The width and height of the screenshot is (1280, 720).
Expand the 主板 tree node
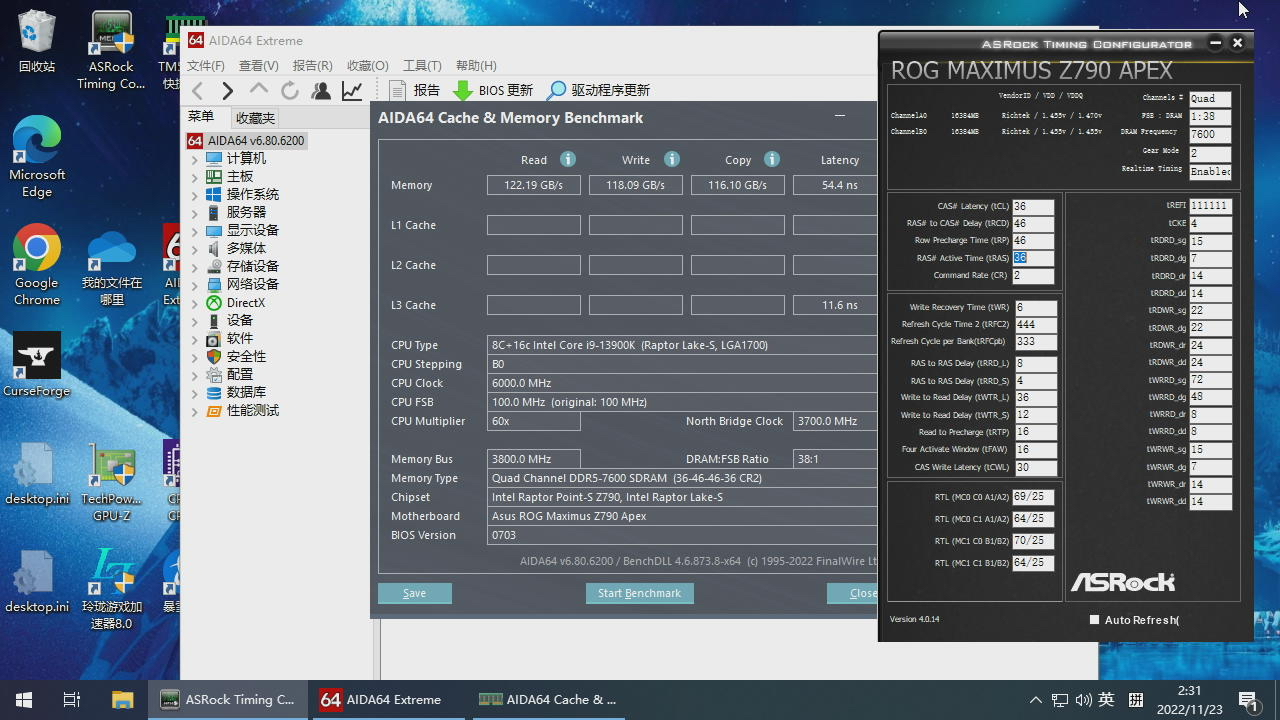pos(195,177)
